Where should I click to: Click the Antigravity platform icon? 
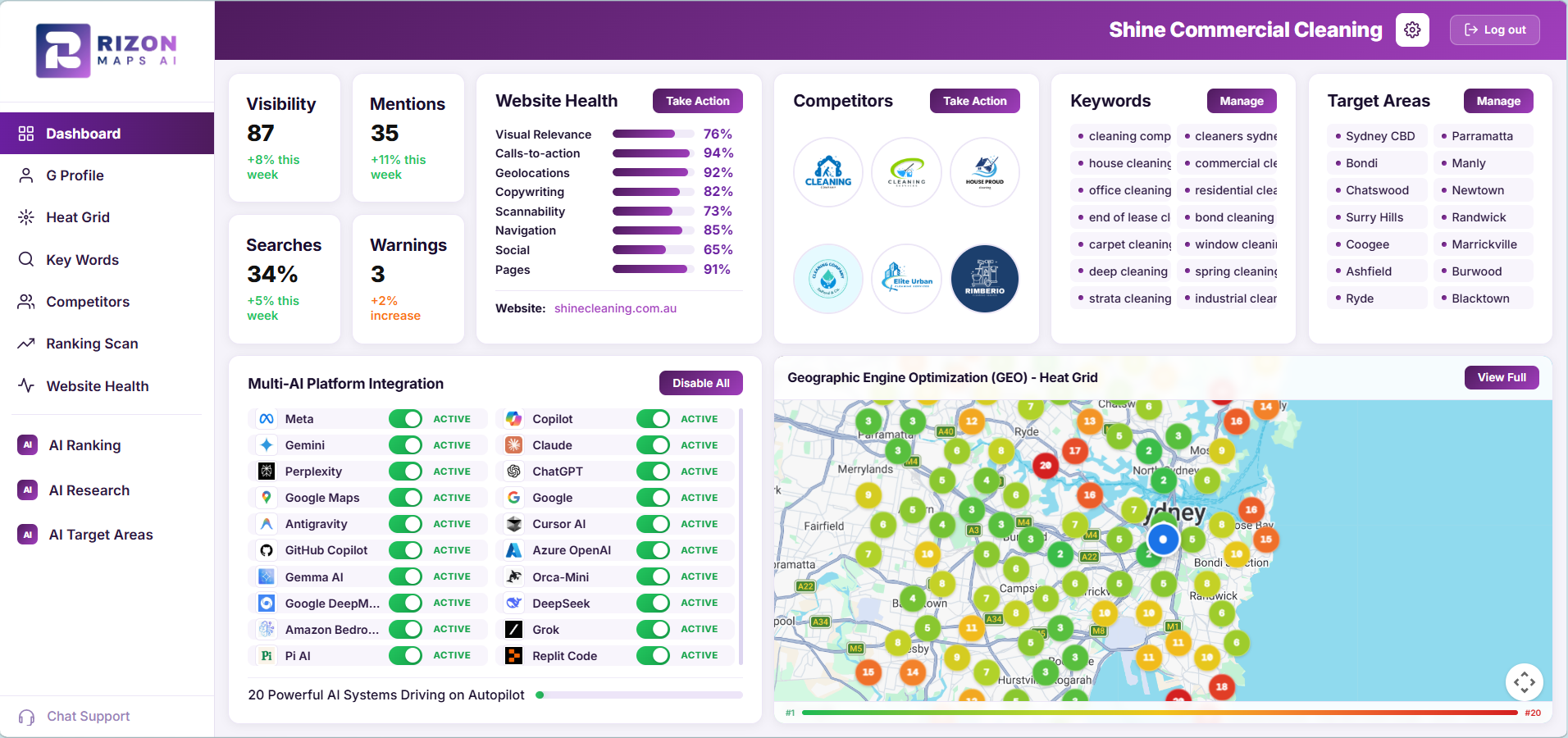point(267,524)
